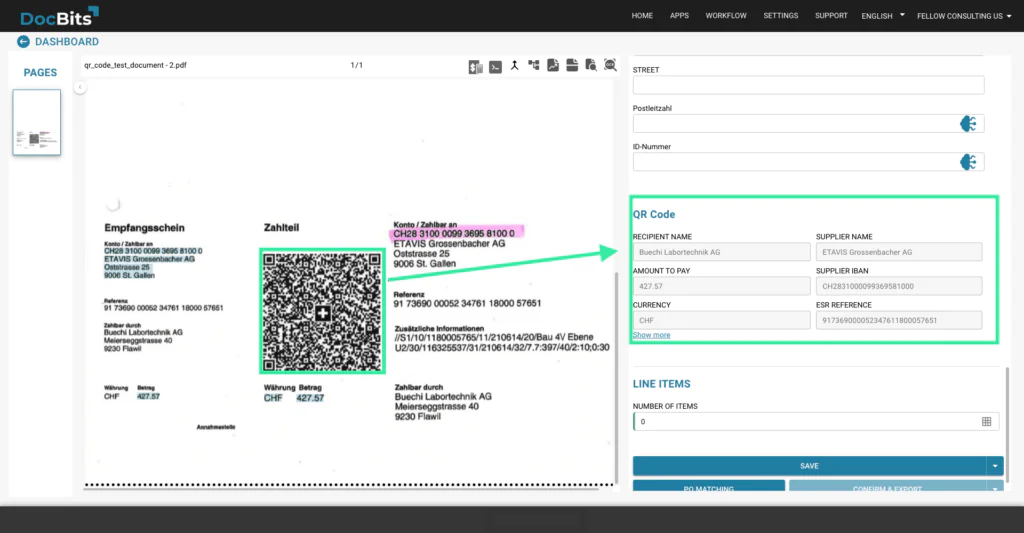Click highlighted amount 427.57 in Empfangsschein
The width and height of the screenshot is (1024, 533).
(148, 396)
